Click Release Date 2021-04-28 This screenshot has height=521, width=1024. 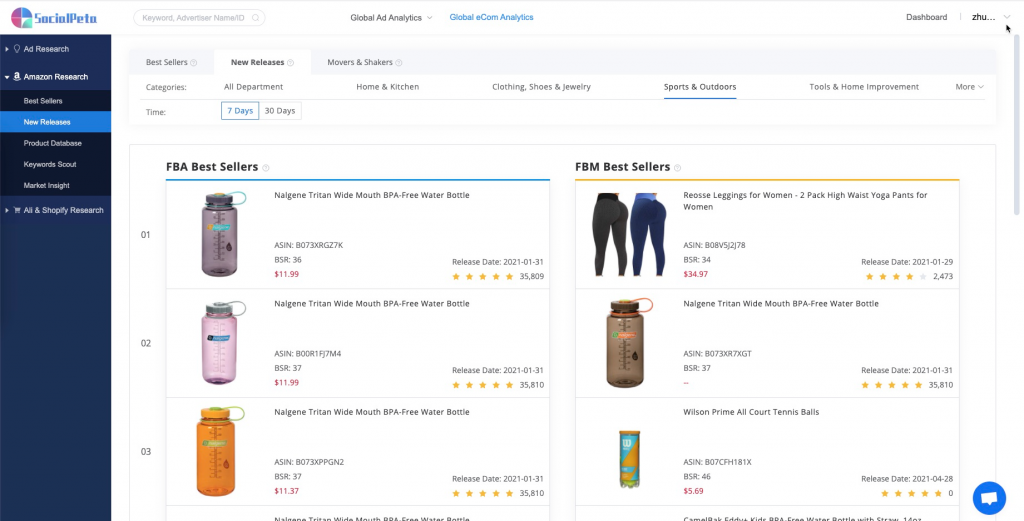907,479
